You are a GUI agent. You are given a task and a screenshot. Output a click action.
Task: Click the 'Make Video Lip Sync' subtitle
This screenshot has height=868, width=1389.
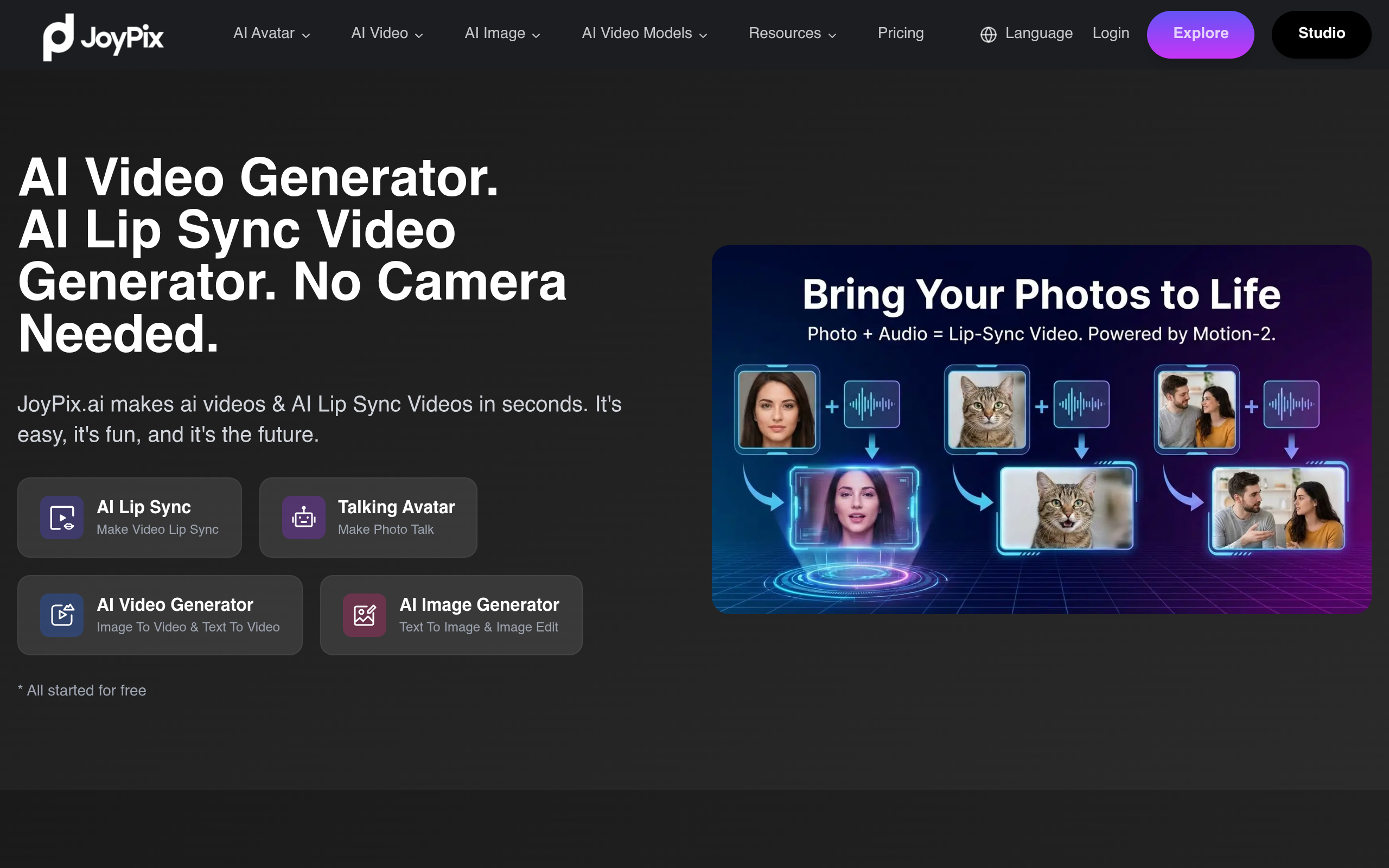(x=157, y=529)
